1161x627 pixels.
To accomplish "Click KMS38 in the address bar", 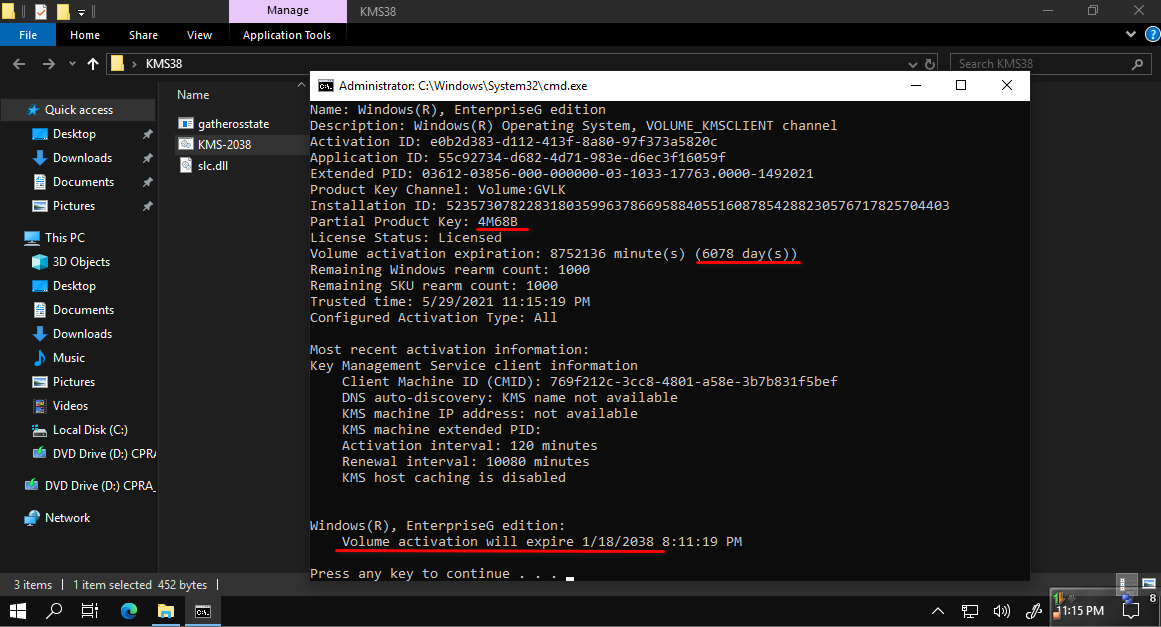I will (164, 64).
